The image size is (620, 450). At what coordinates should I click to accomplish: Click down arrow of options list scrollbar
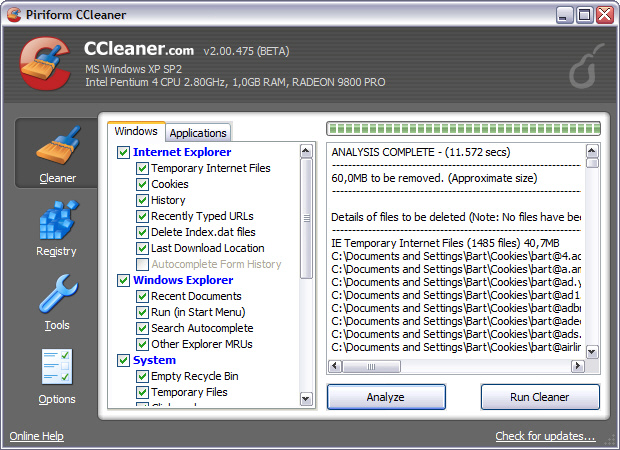point(306,399)
